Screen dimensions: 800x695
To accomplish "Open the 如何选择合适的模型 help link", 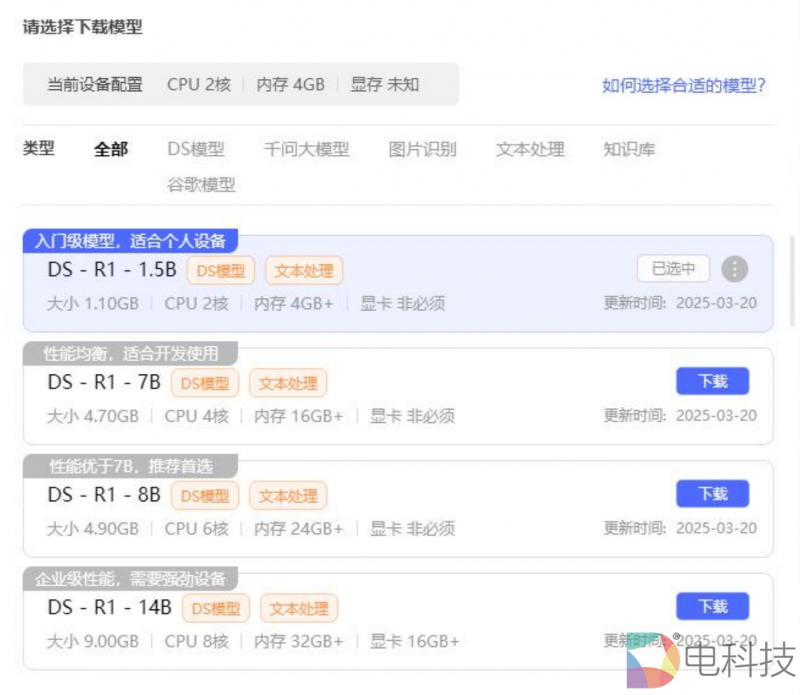I will (x=683, y=85).
